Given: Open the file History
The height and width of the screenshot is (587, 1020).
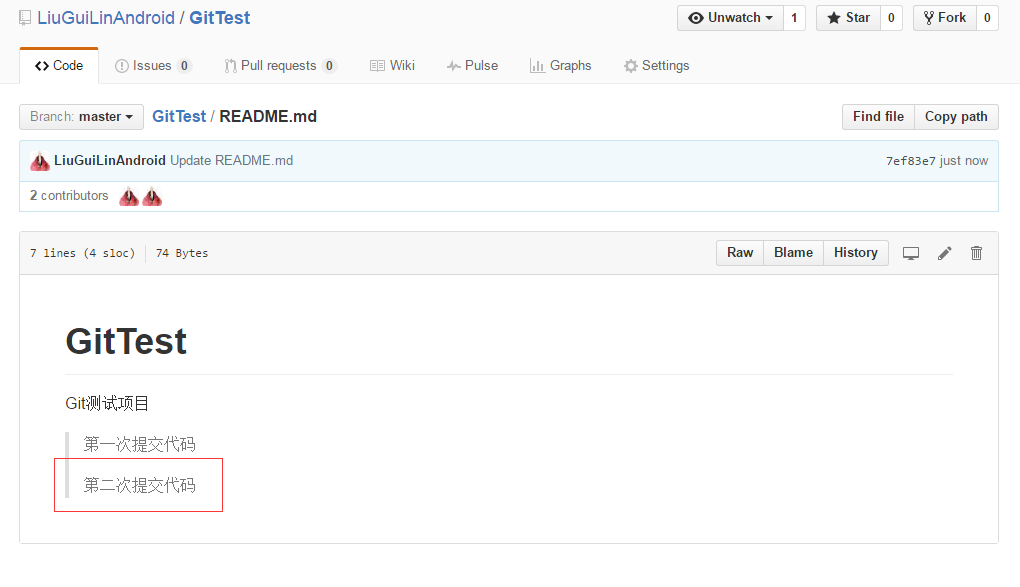Looking at the screenshot, I should point(856,253).
